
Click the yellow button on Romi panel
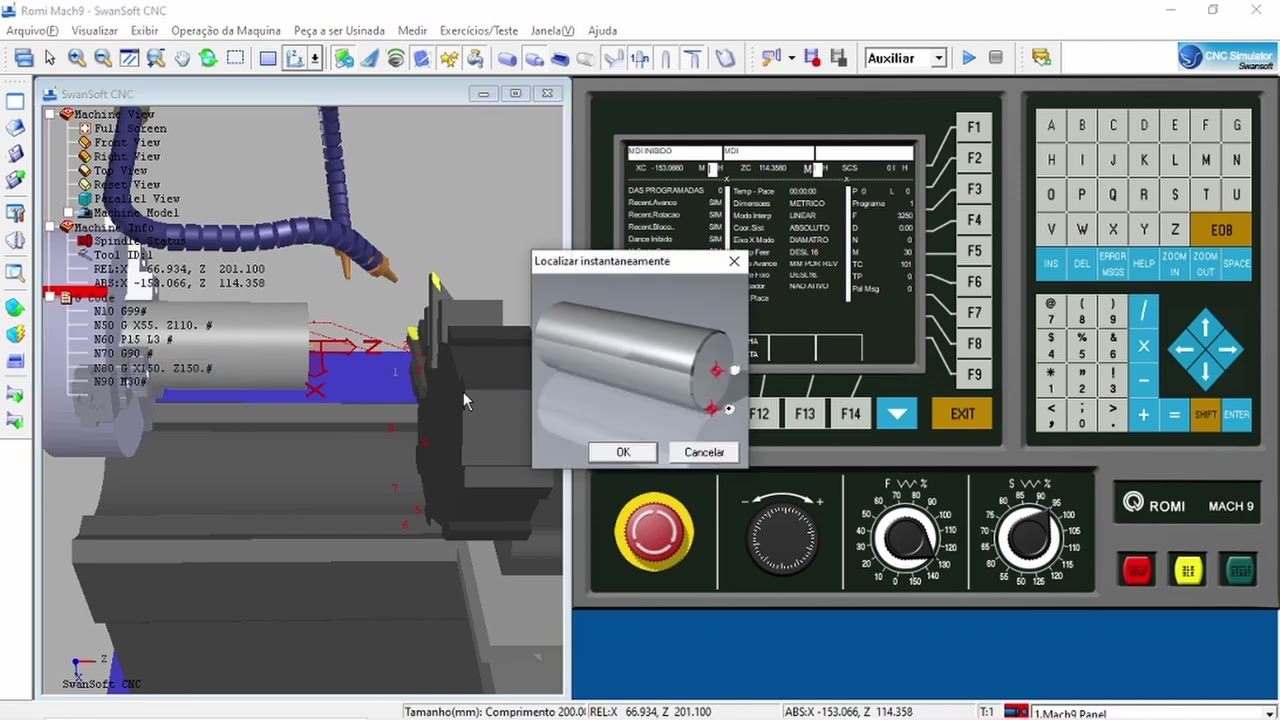coord(1188,570)
